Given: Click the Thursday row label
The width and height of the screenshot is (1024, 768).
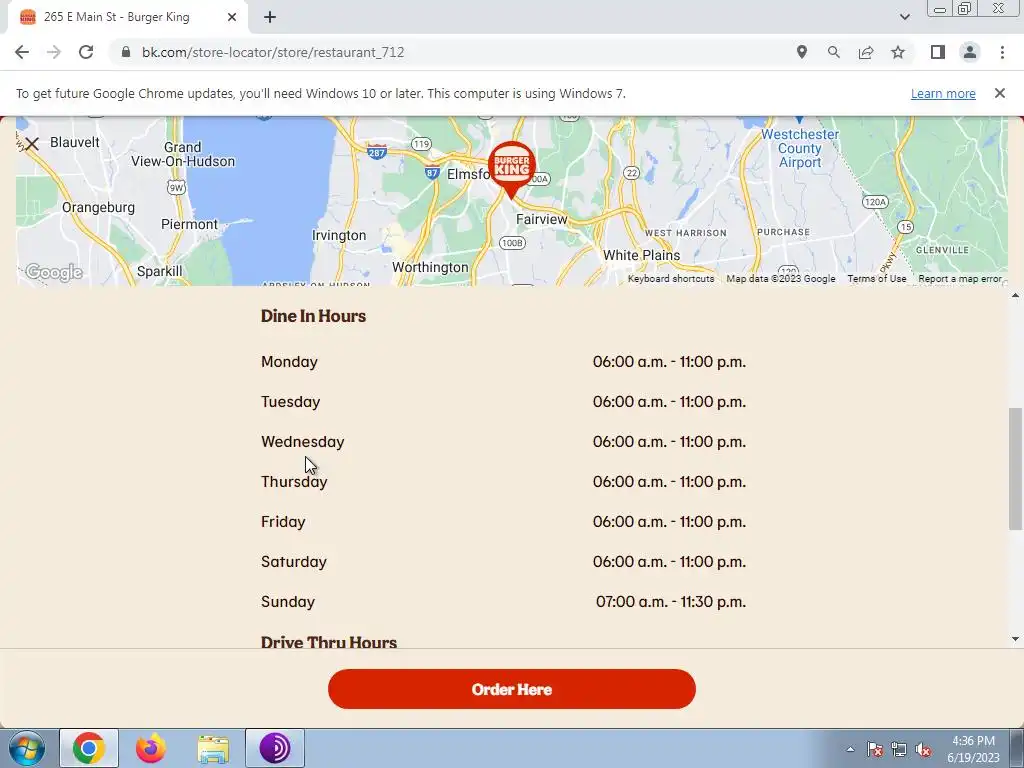Looking at the screenshot, I should tap(294, 482).
